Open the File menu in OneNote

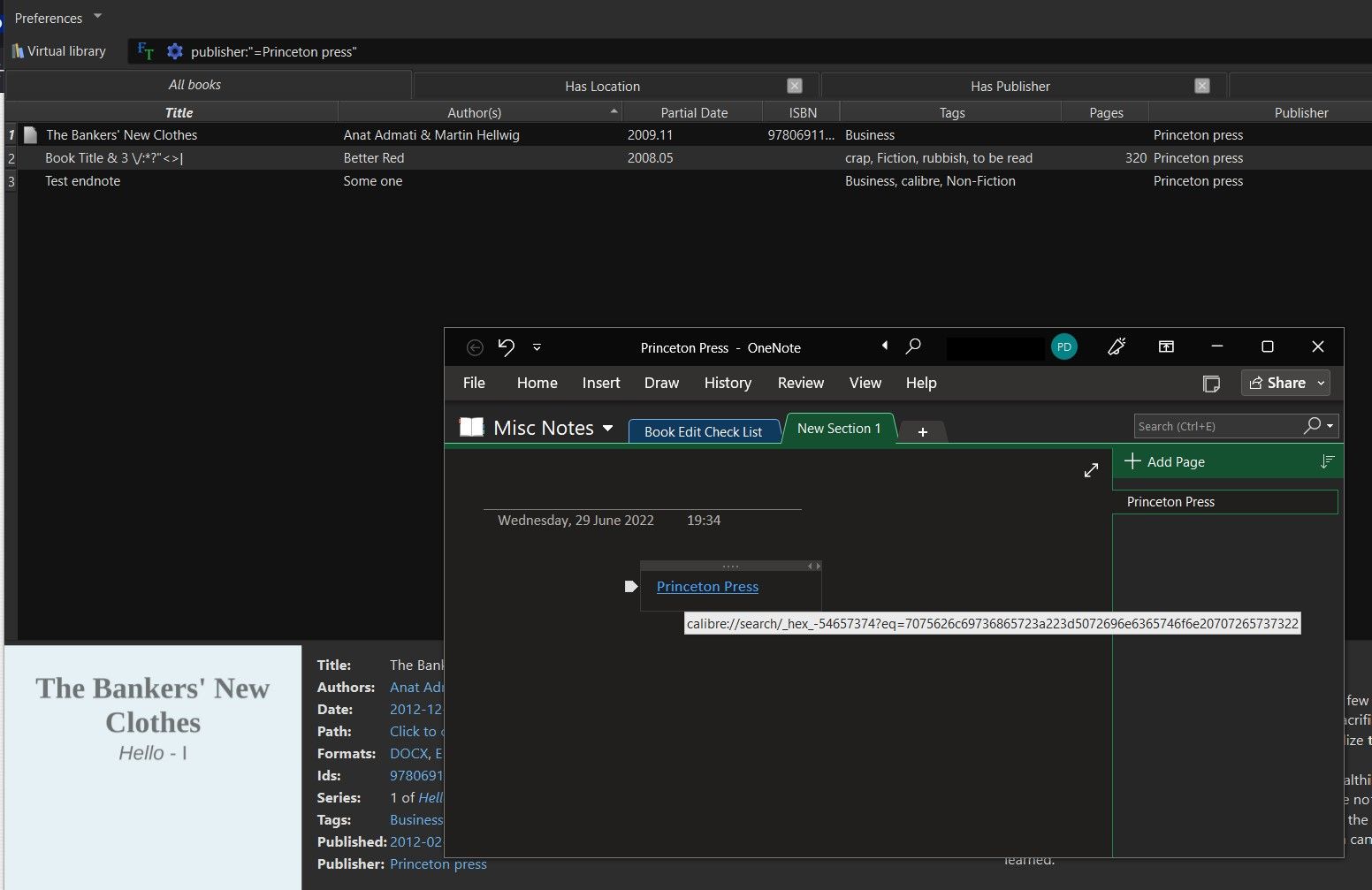coord(474,383)
